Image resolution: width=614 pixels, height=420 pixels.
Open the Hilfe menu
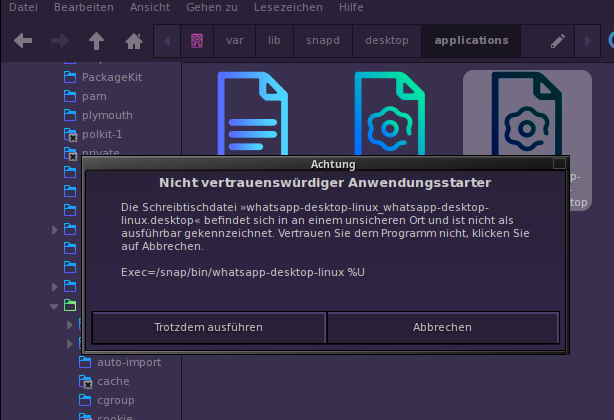tap(351, 7)
